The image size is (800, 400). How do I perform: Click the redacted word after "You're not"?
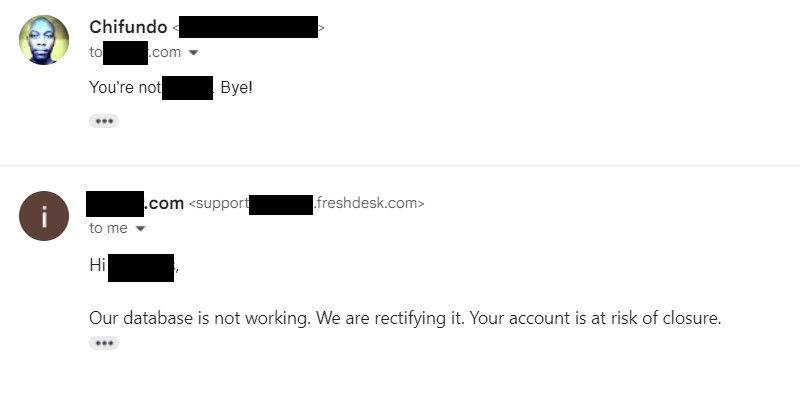pyautogui.click(x=187, y=87)
